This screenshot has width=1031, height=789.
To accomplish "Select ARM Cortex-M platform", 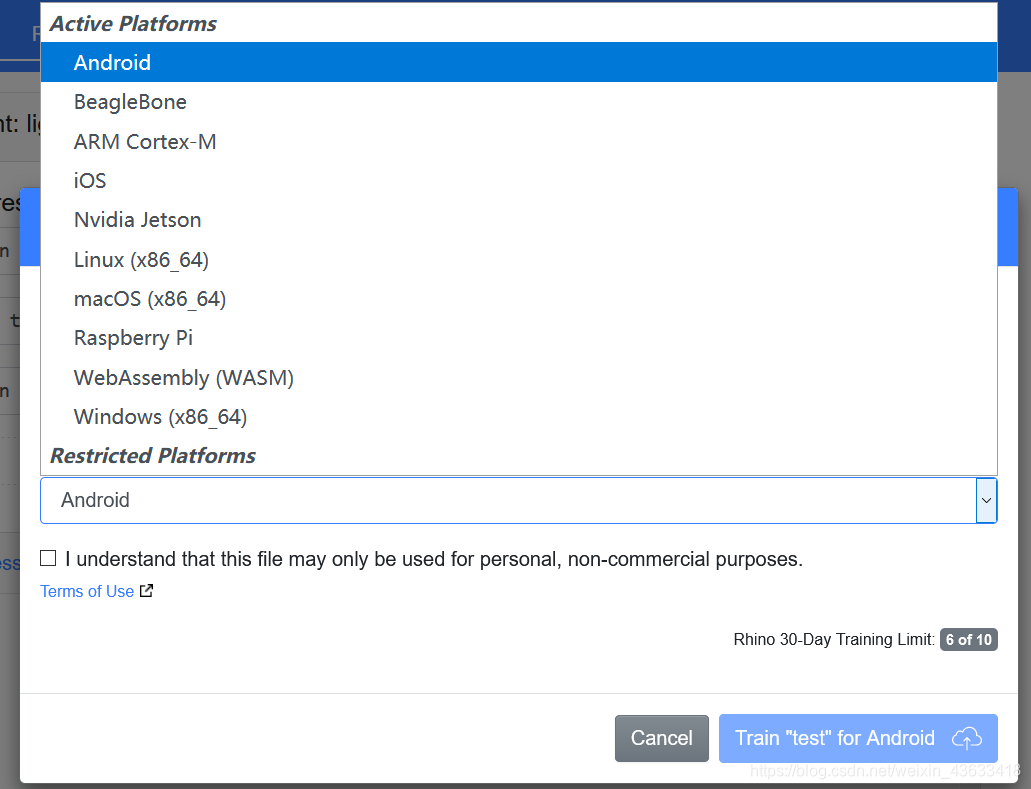I will pos(519,141).
